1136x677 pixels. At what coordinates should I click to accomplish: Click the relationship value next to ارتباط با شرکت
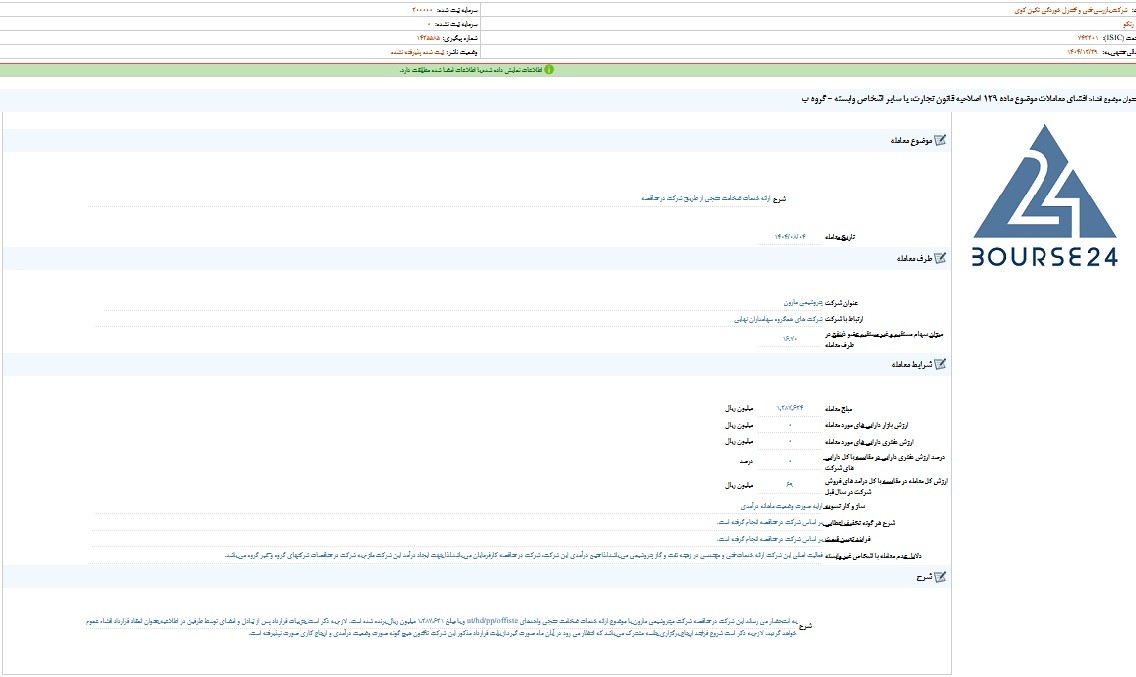click(778, 319)
